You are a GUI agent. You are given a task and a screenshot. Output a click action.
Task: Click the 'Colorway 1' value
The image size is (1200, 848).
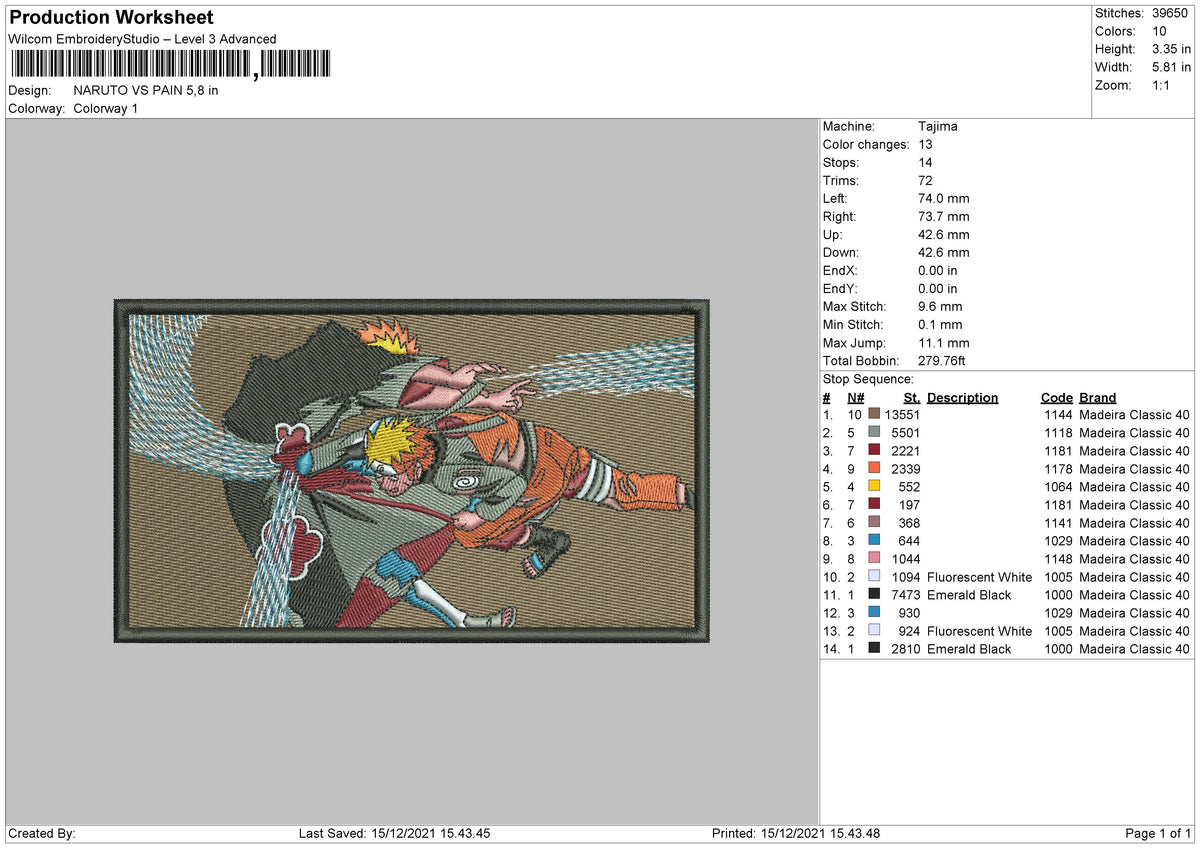click(x=106, y=108)
